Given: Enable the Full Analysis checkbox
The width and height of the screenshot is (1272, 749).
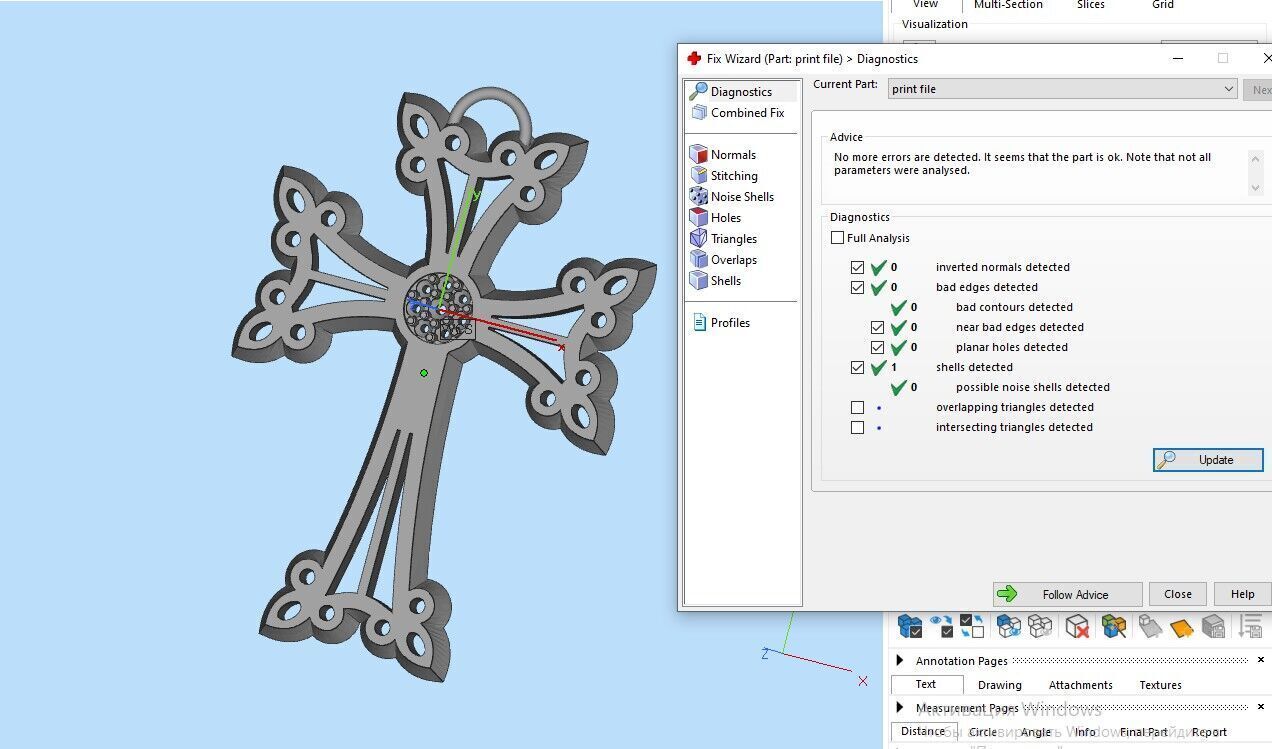Looking at the screenshot, I should (x=838, y=238).
